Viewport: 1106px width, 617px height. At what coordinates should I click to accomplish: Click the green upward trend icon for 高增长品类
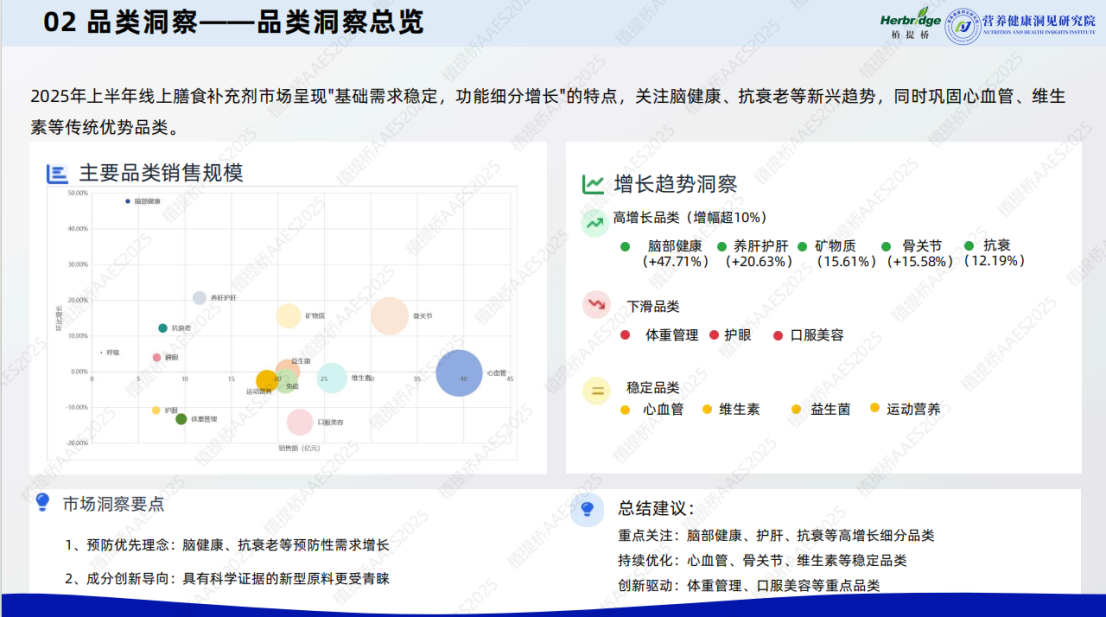[x=596, y=223]
